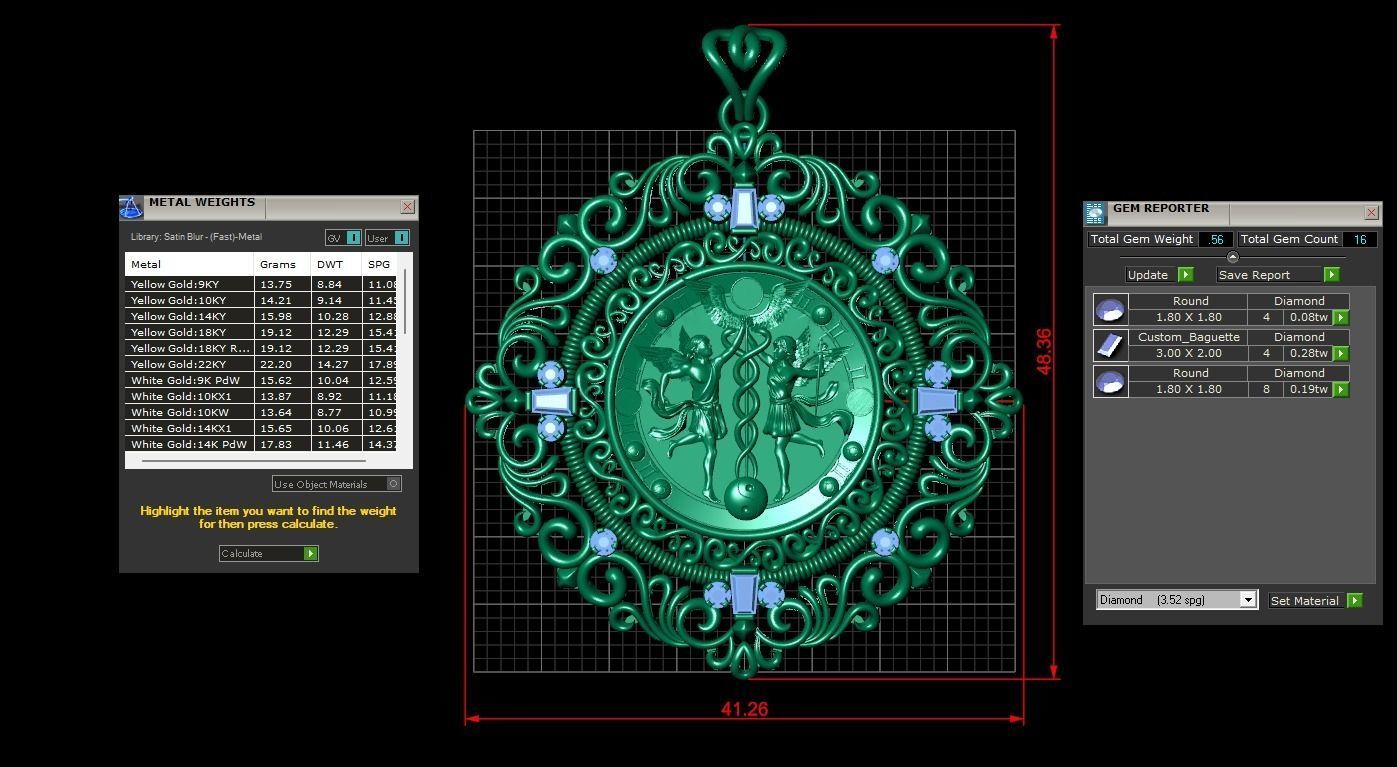This screenshot has height=767, width=1397.
Task: Click green arrow beside 0.19tw
Action: point(1341,389)
